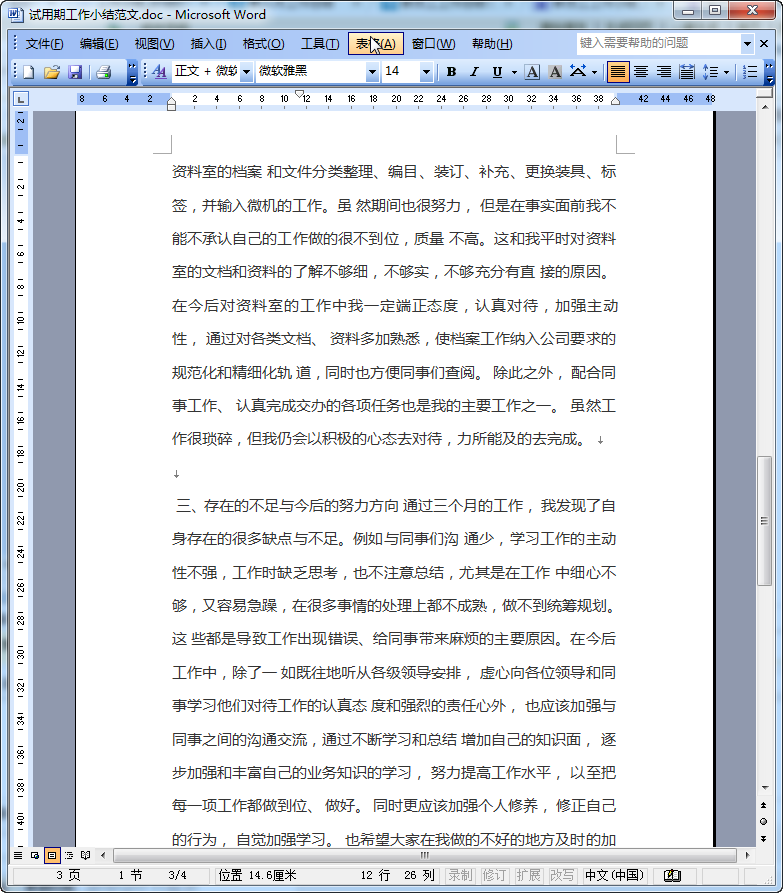Image resolution: width=783 pixels, height=893 pixels.
Task: Click the help question input box
Action: pos(658,43)
